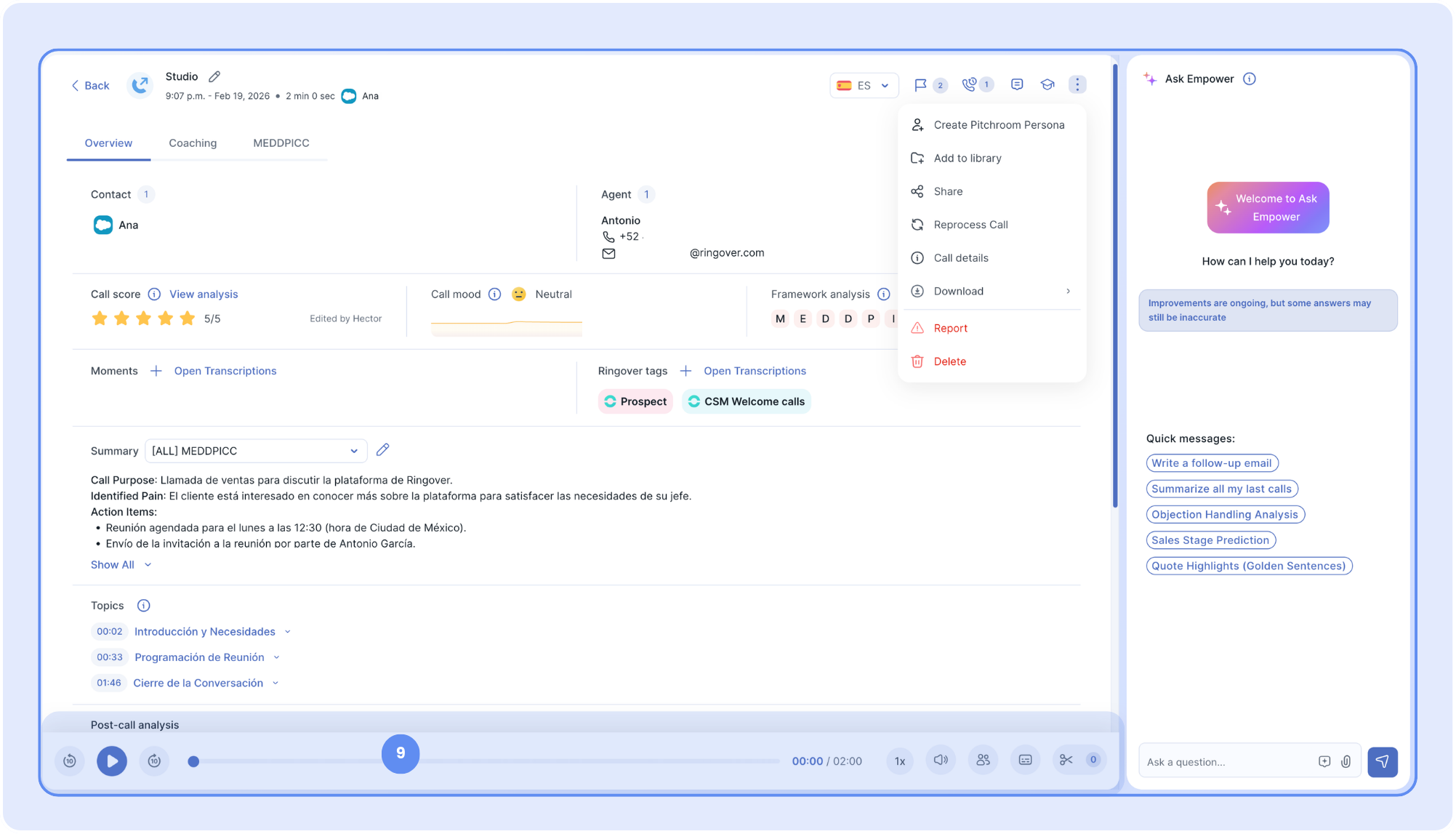Send the question with arrow button
The image size is (1456, 834).
pos(1382,761)
